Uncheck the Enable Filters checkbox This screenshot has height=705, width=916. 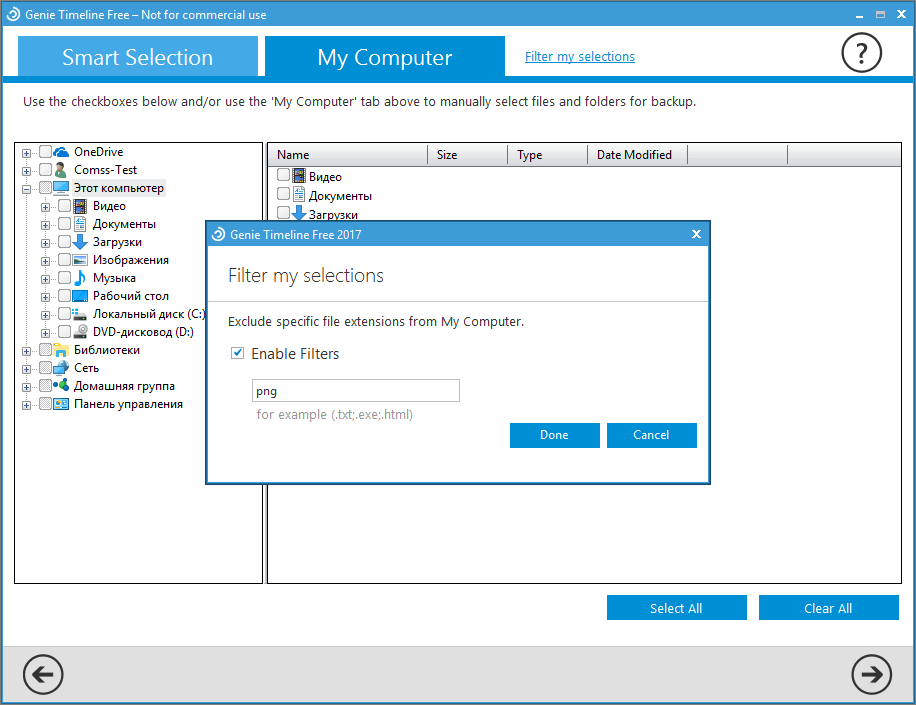pyautogui.click(x=237, y=353)
